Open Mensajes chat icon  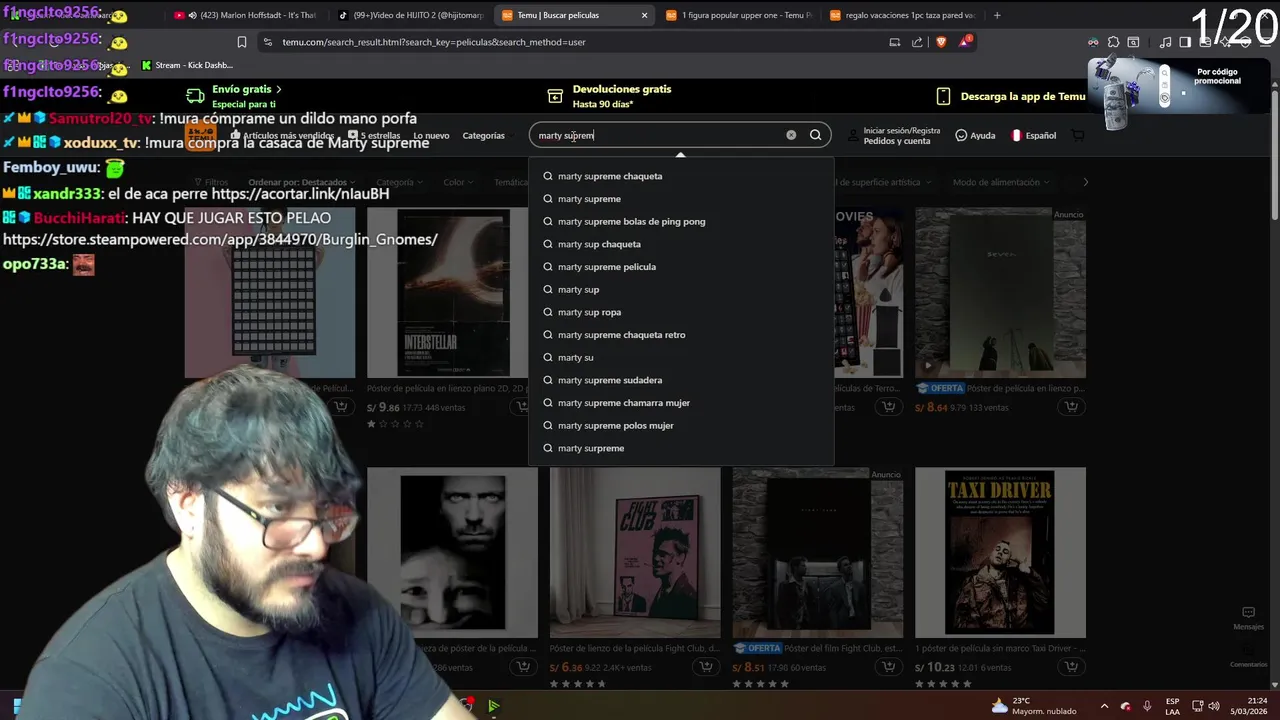pyautogui.click(x=1248, y=618)
